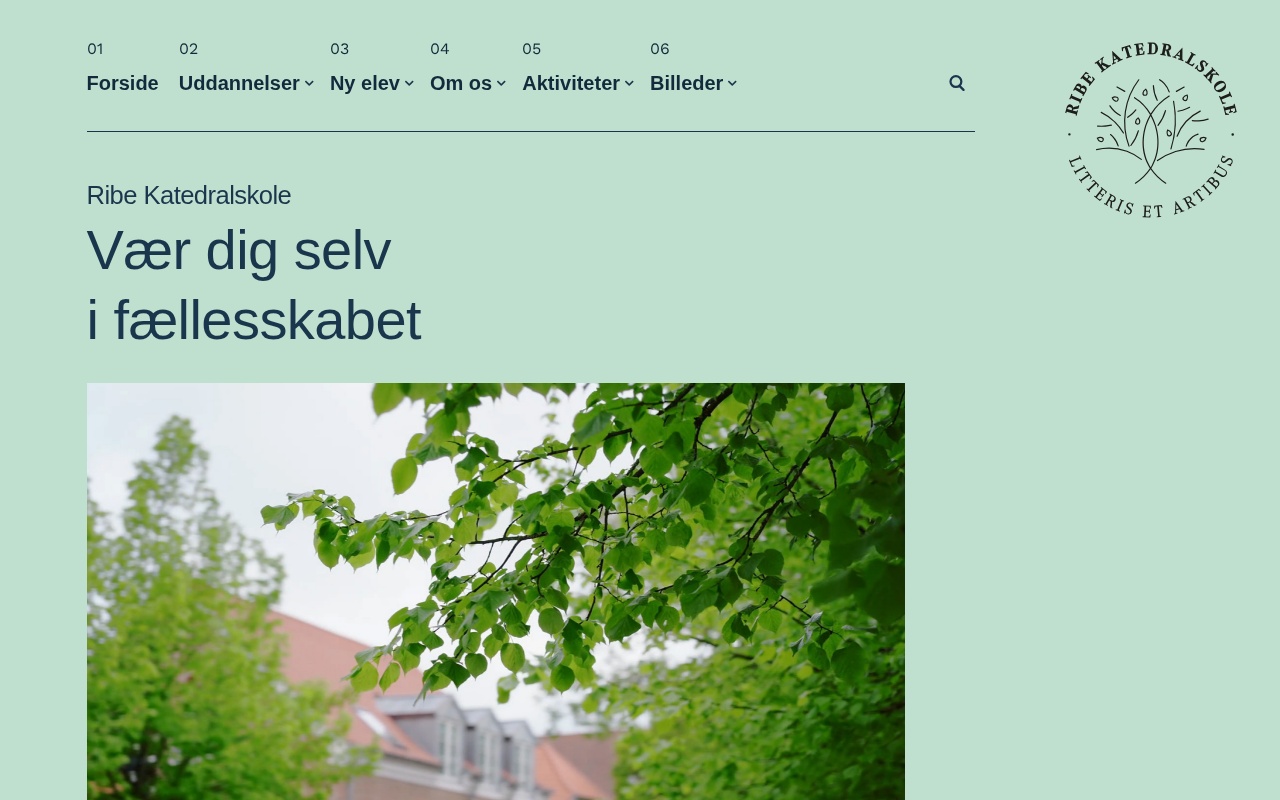
Task: Open the Ny elev menu item
Action: (x=365, y=83)
